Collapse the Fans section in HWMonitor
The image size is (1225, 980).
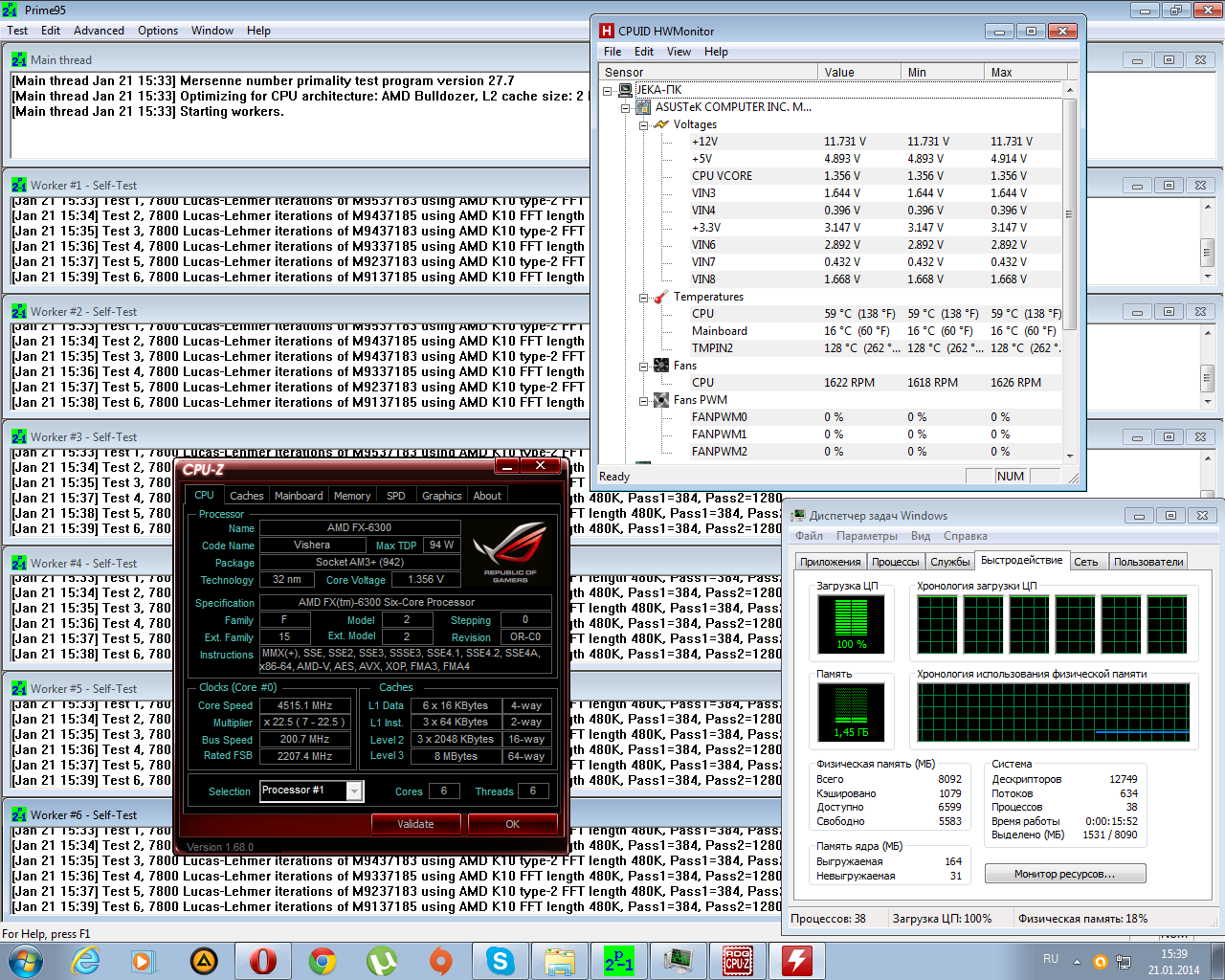644,367
